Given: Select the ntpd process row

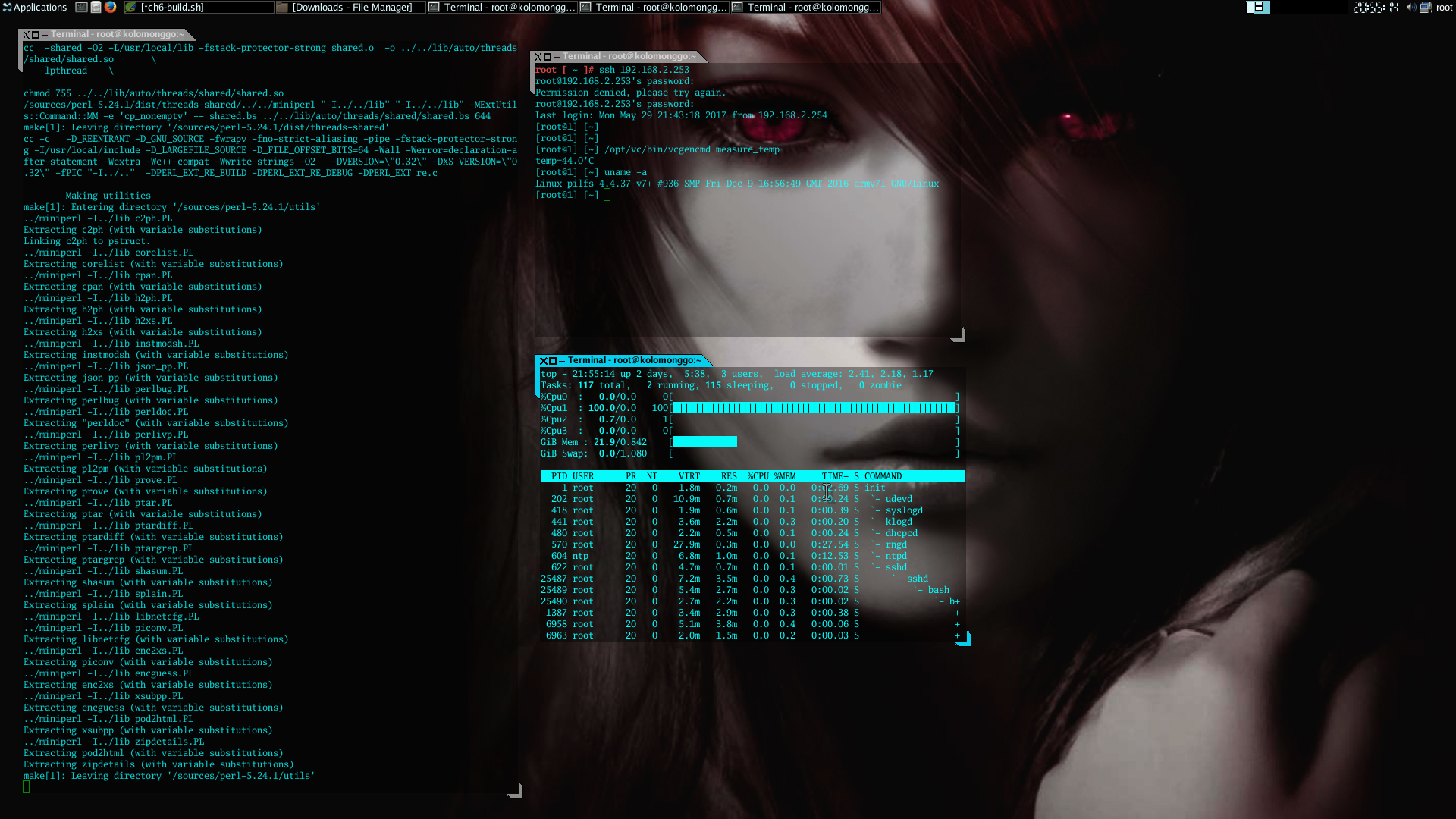Looking at the screenshot, I should [752, 556].
